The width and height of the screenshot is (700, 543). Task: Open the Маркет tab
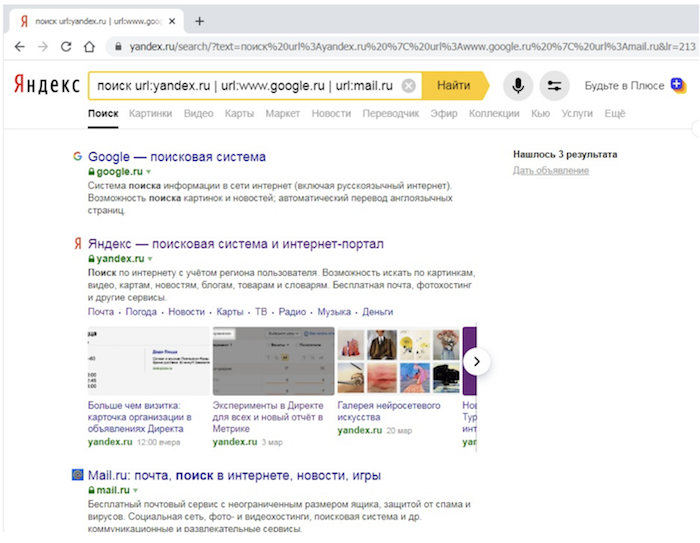point(283,113)
